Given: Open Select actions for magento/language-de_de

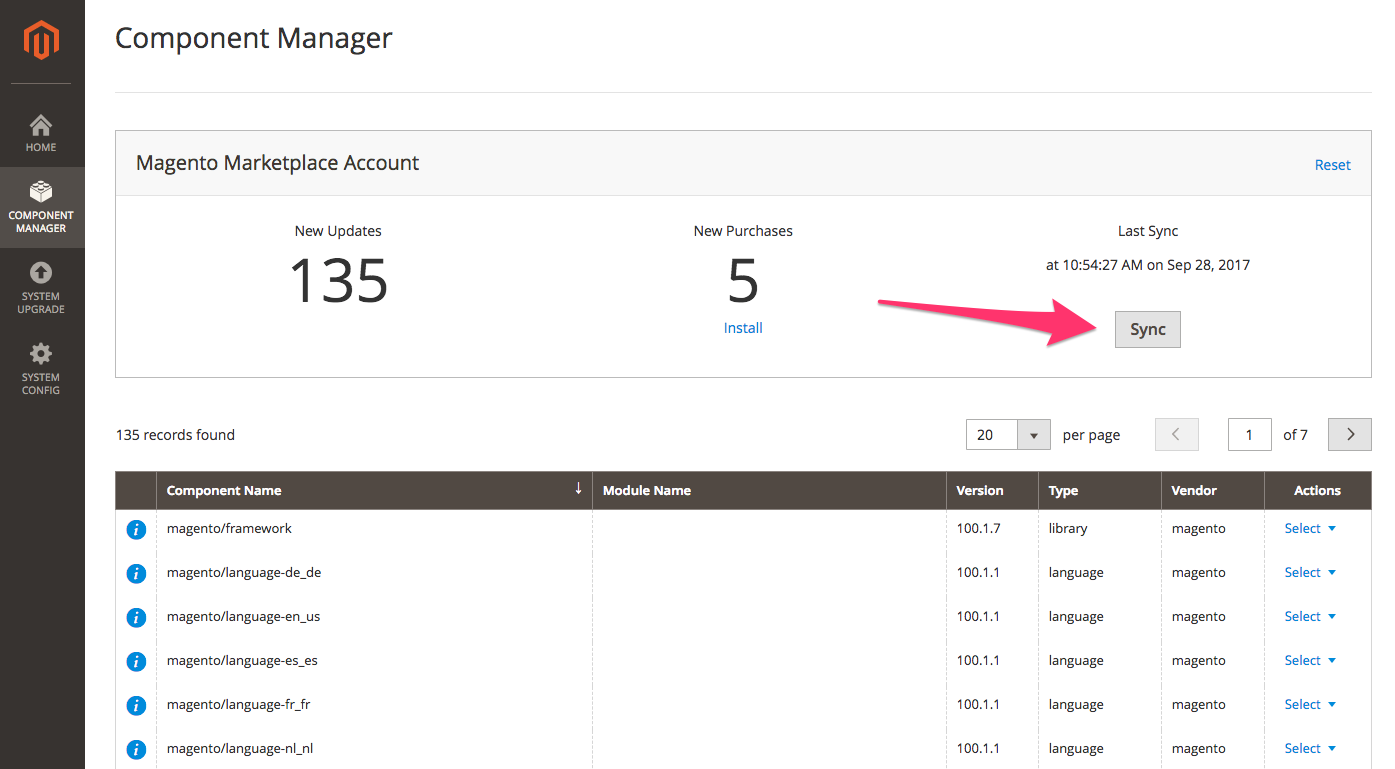Looking at the screenshot, I should pyautogui.click(x=1310, y=572).
